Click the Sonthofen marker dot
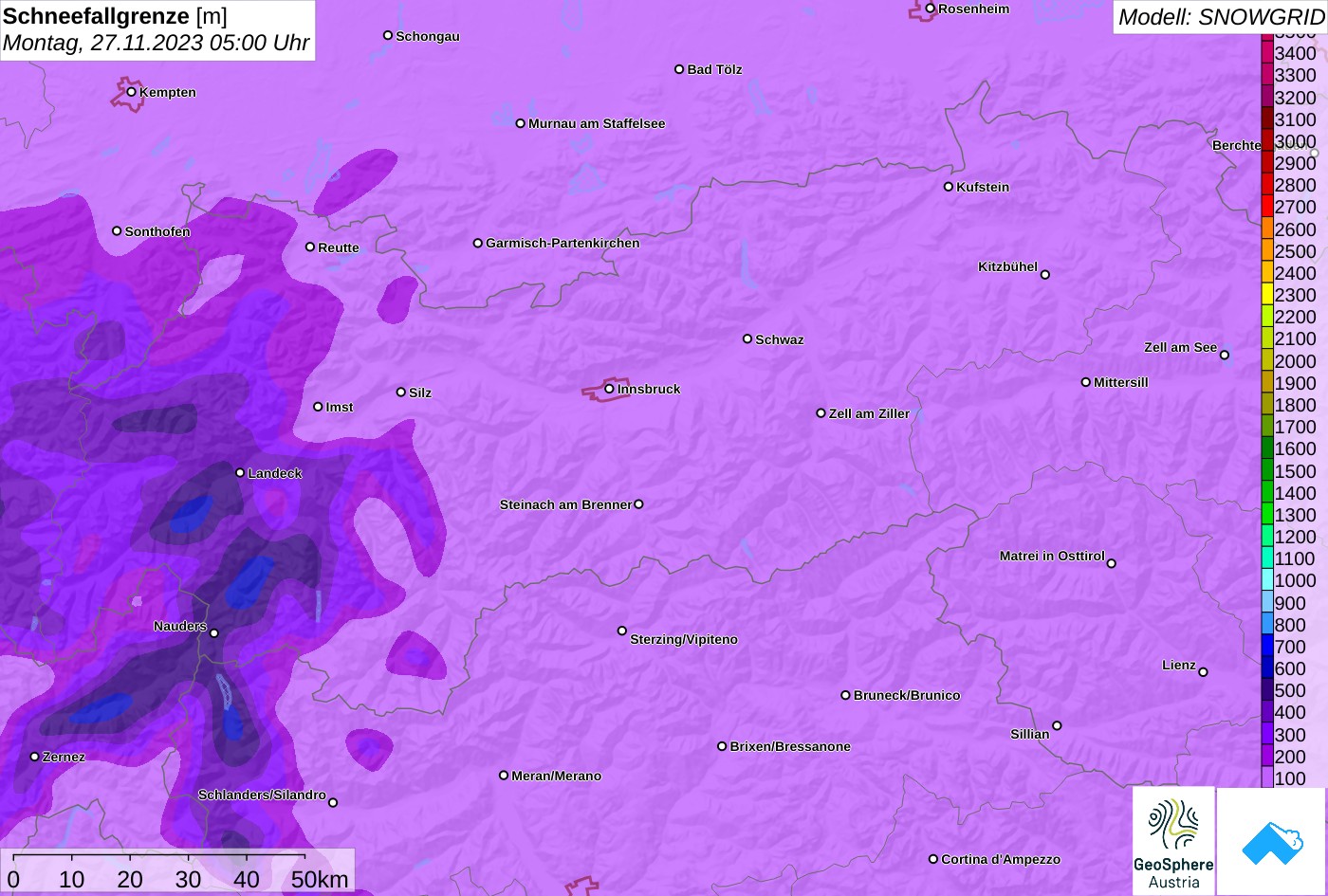Screen dimensions: 1328x896 [x=117, y=230]
